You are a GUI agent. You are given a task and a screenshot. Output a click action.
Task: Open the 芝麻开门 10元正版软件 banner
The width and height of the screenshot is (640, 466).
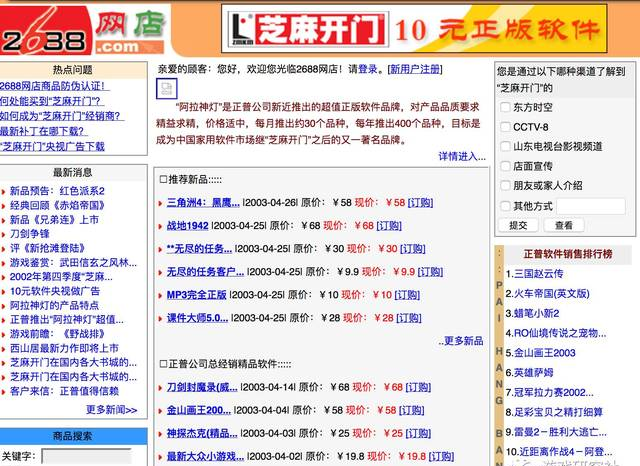(x=414, y=29)
